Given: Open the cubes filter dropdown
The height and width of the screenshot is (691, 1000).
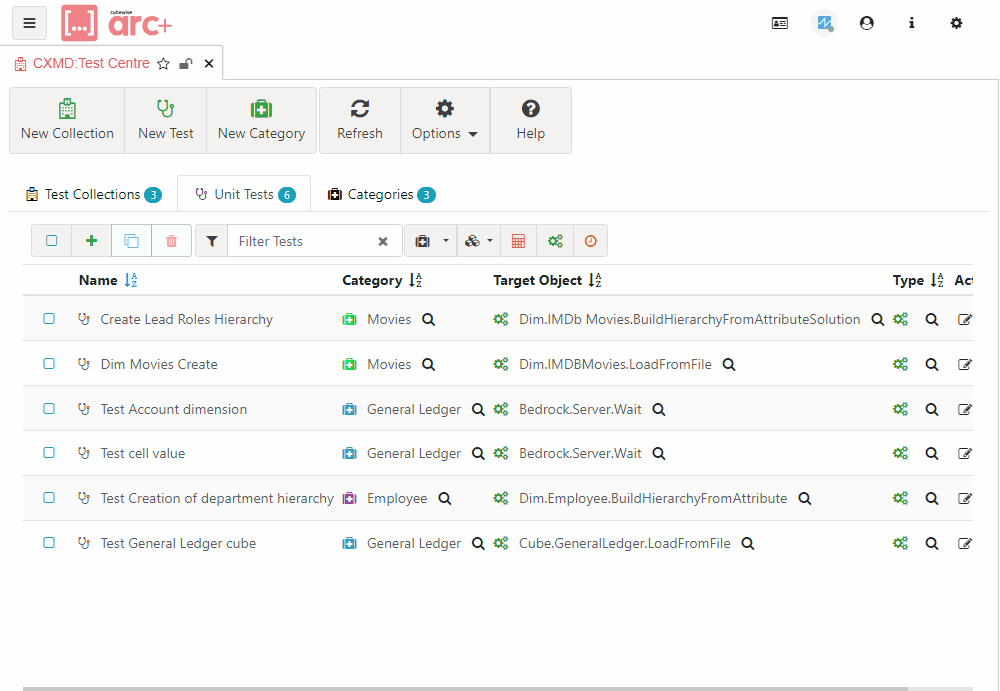Looking at the screenshot, I should click(x=479, y=241).
